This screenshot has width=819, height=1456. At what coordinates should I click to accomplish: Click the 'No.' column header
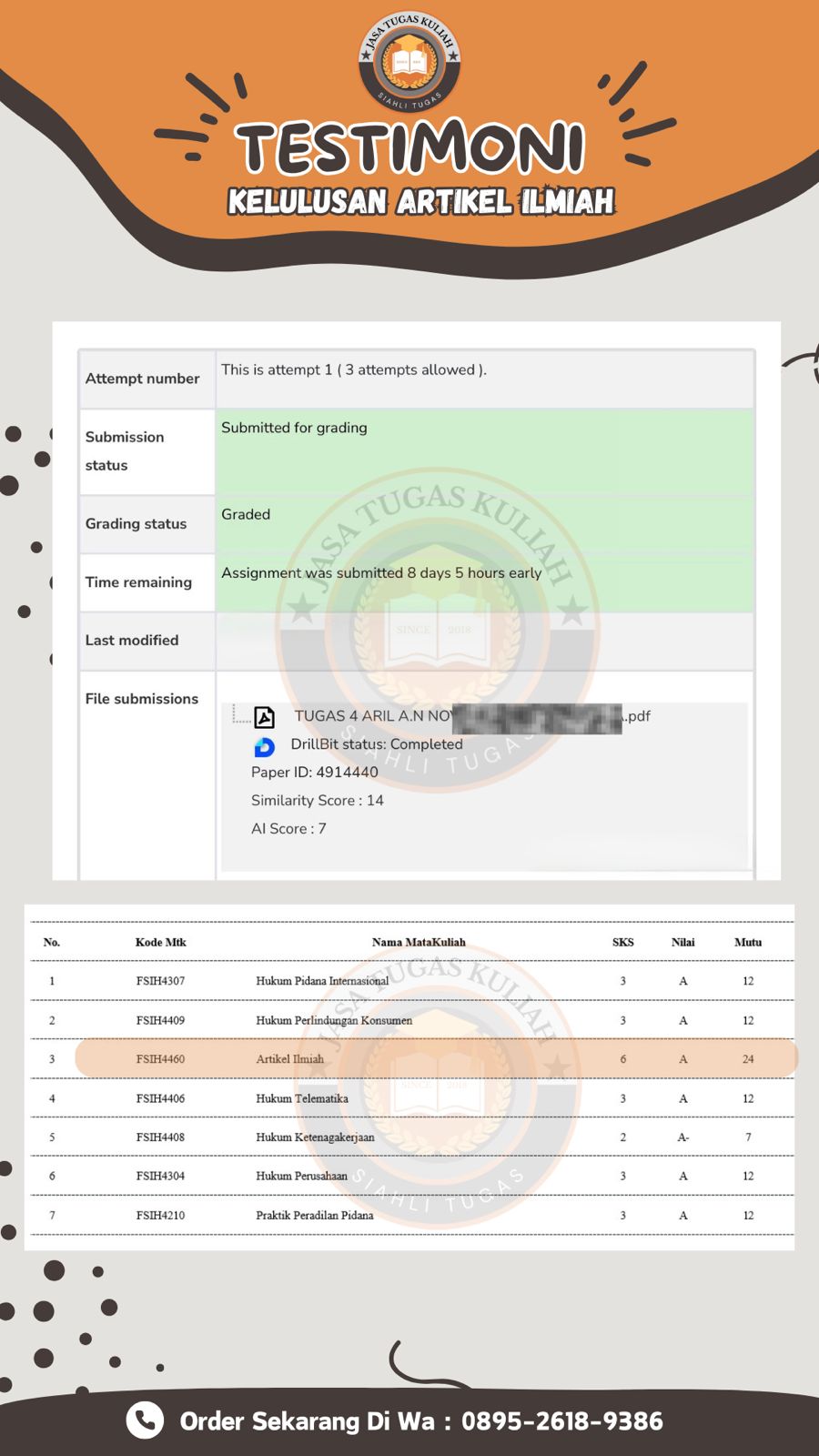point(52,942)
